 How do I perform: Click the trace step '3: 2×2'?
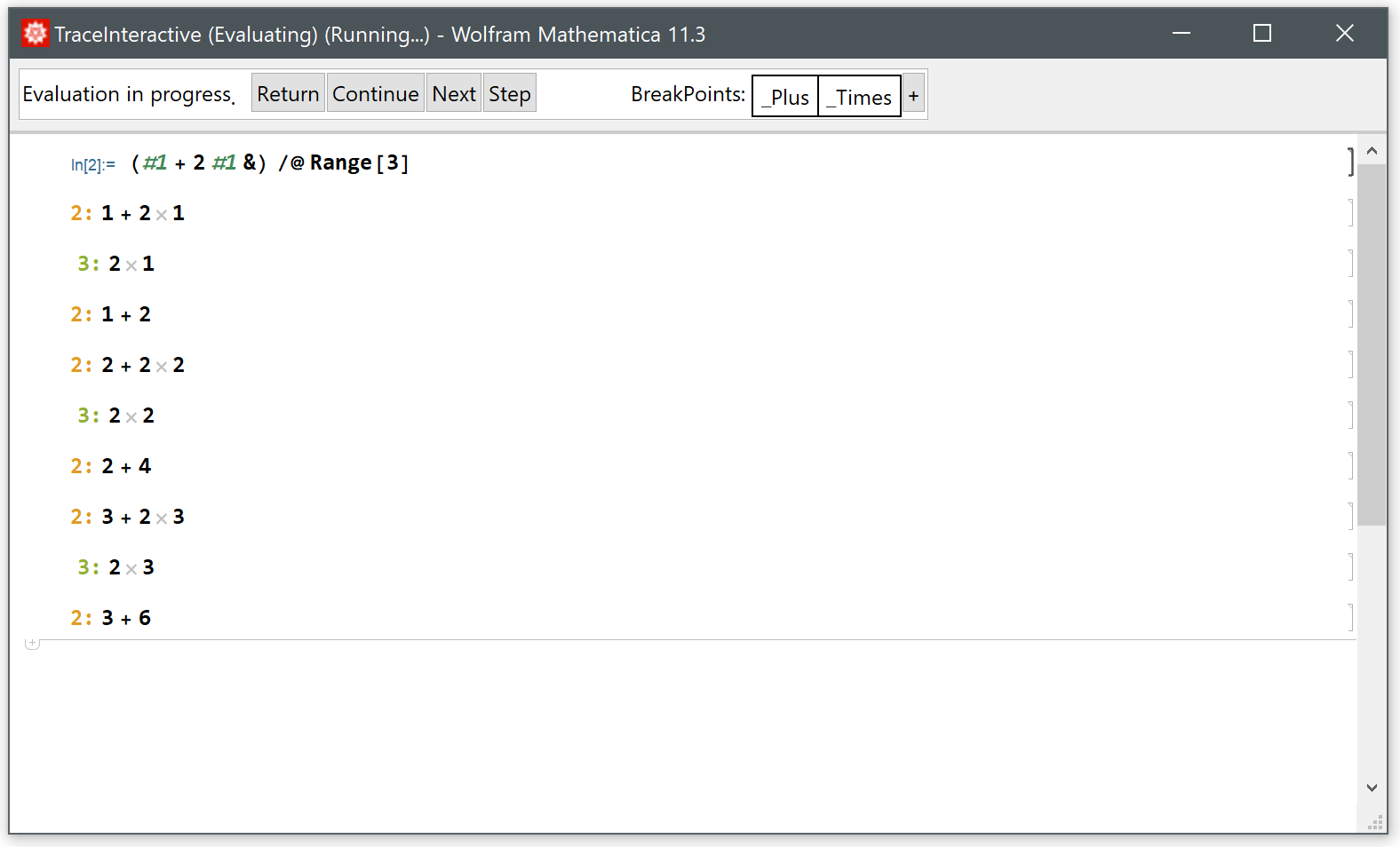pyautogui.click(x=116, y=416)
